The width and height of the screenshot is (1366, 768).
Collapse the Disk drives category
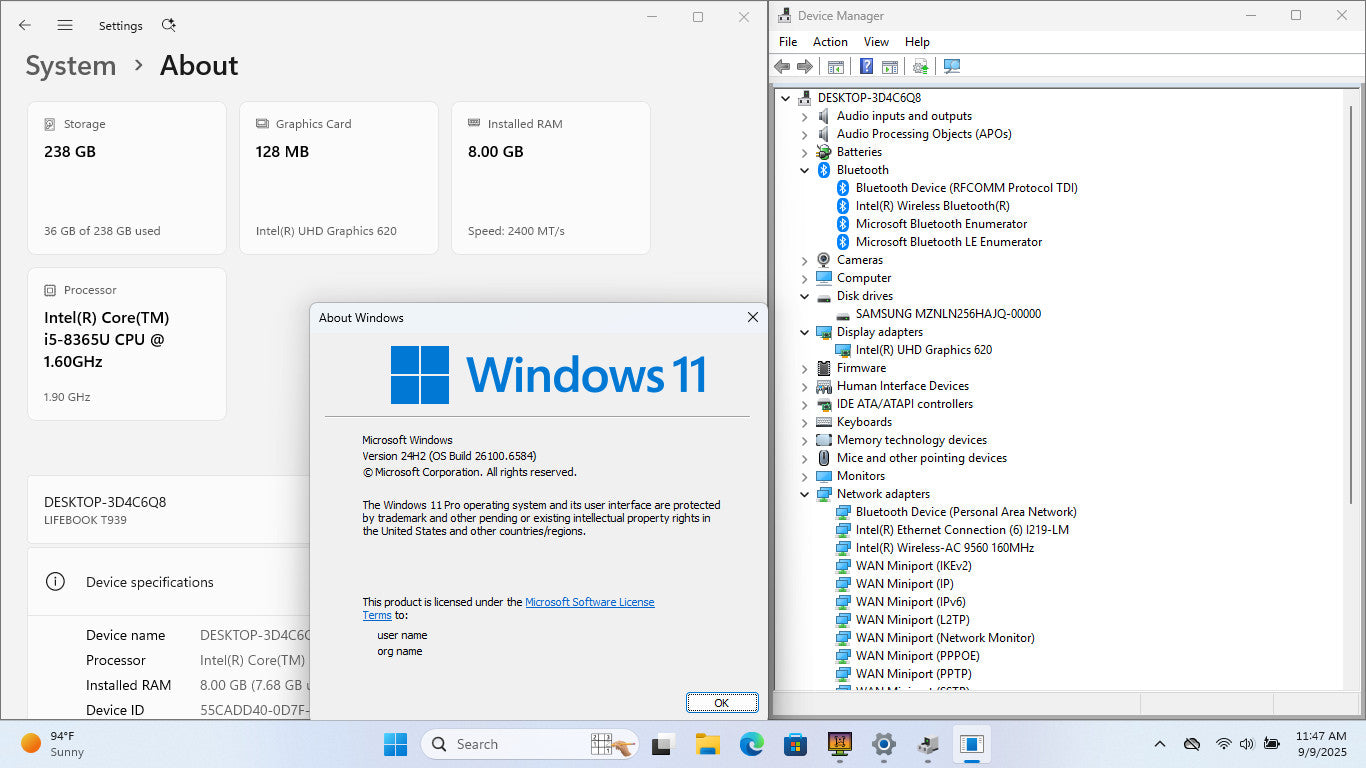(x=804, y=296)
